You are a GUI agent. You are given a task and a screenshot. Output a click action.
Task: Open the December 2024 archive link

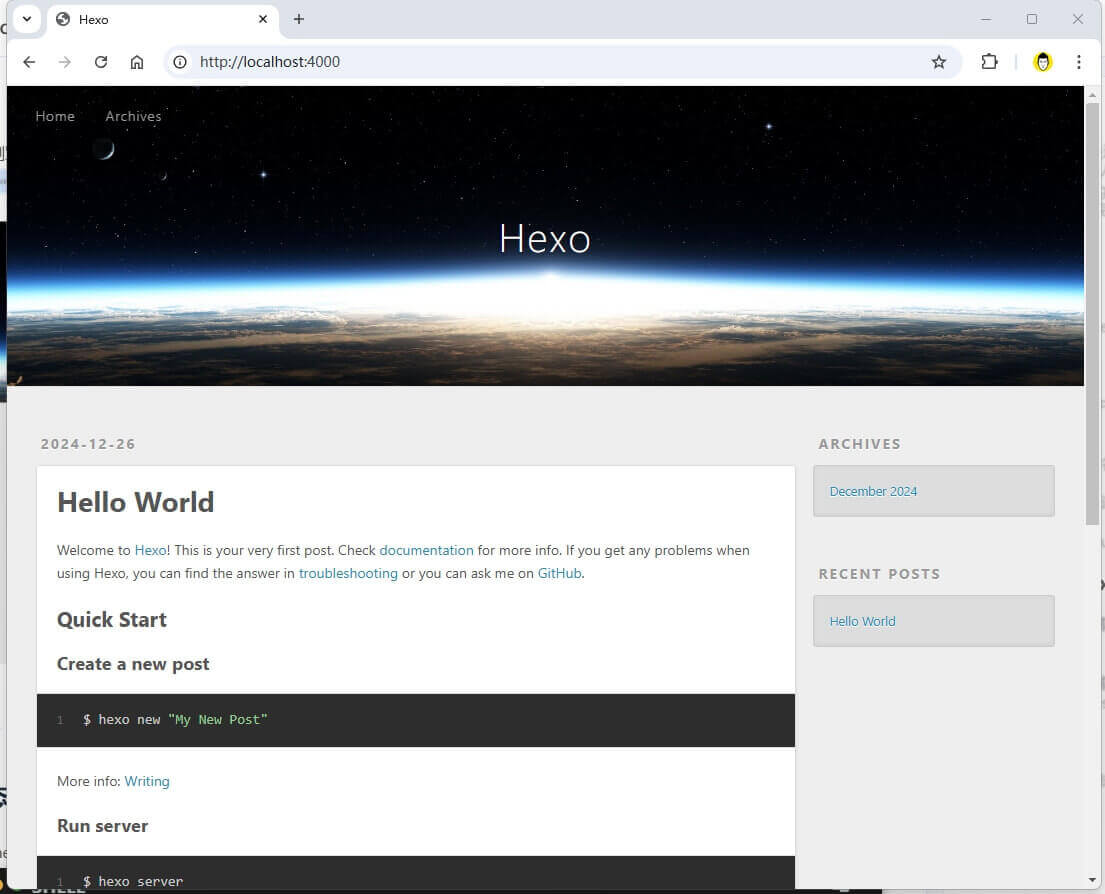tap(873, 491)
